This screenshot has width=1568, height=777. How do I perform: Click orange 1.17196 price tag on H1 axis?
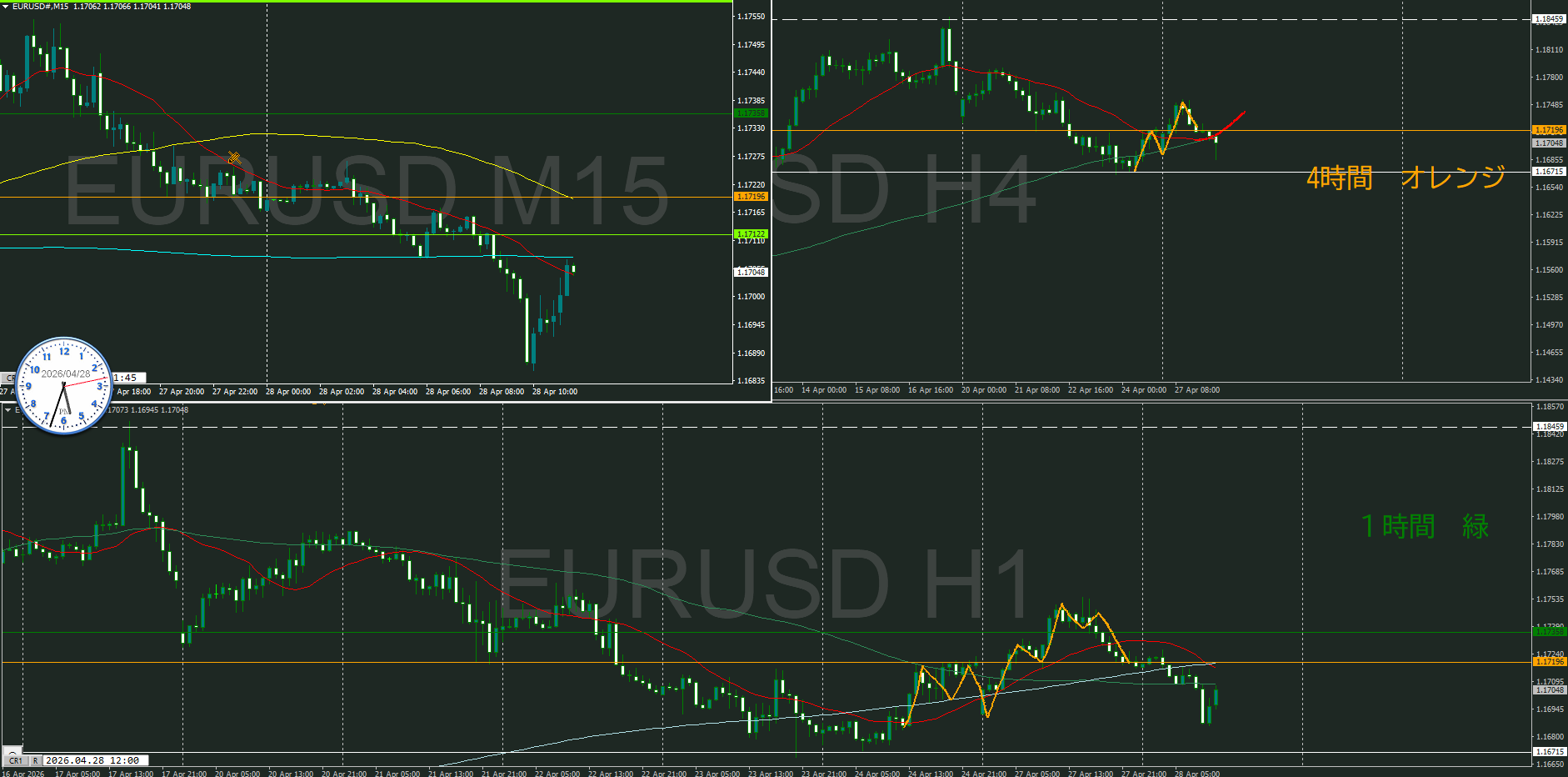coord(1549,661)
